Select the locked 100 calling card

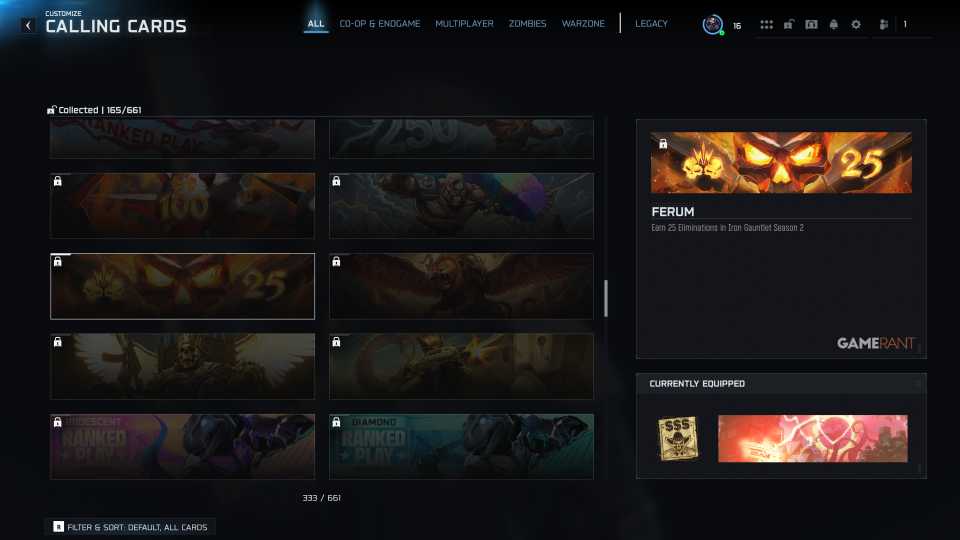pos(182,206)
